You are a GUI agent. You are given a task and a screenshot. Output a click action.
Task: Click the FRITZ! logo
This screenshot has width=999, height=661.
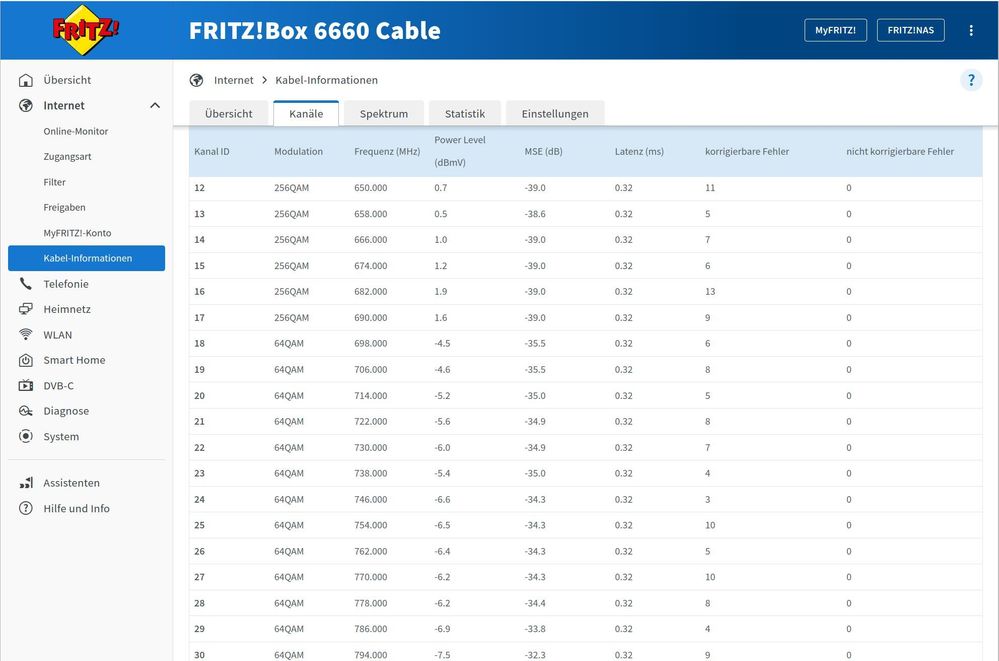(x=85, y=30)
